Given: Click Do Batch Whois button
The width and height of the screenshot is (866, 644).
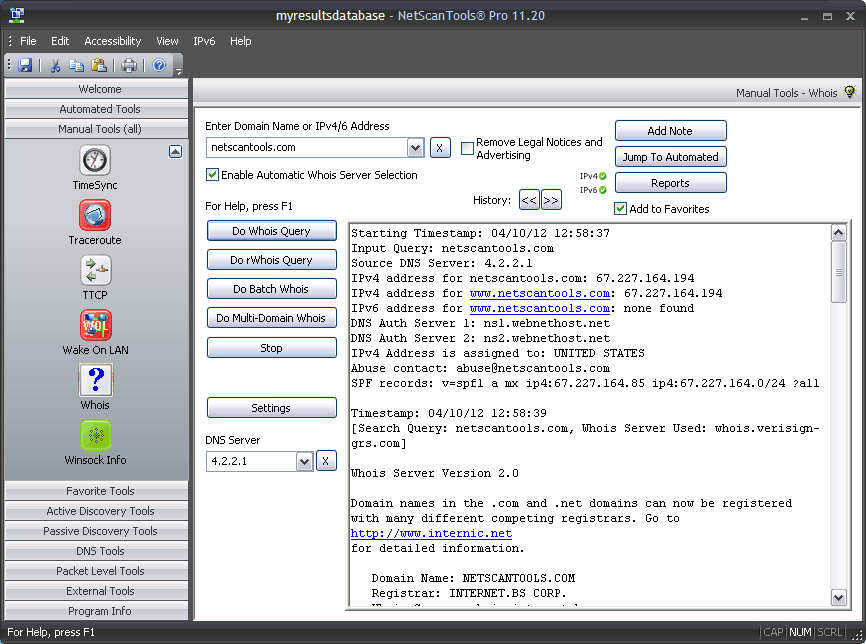Looking at the screenshot, I should point(271,289).
